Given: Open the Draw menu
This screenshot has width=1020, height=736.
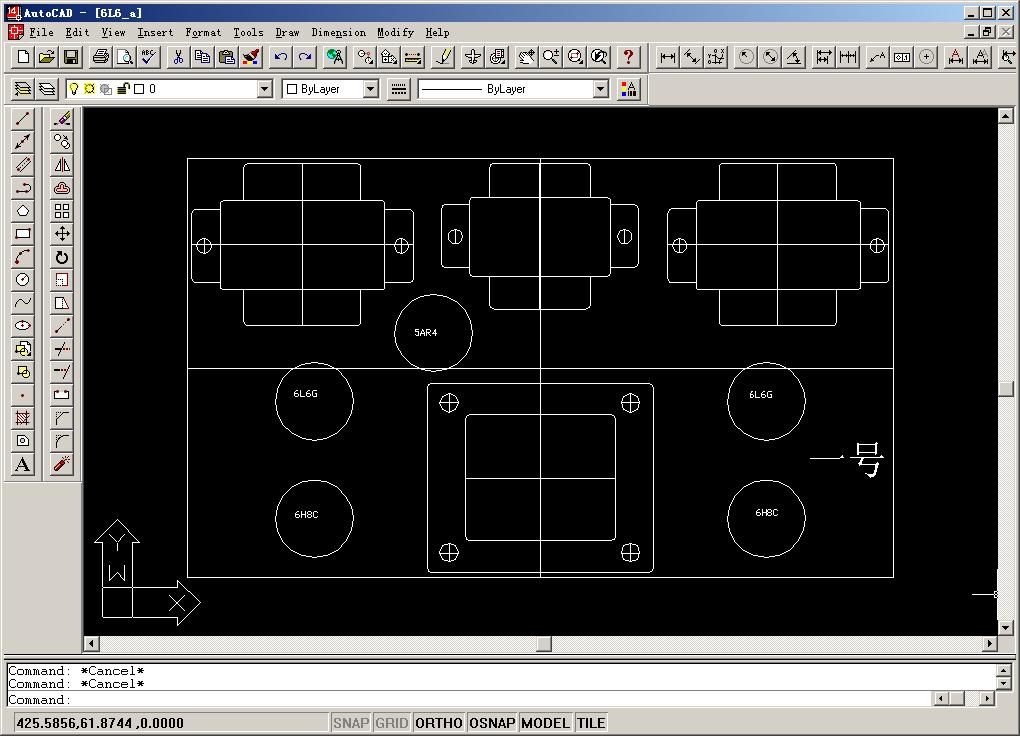Looking at the screenshot, I should 287,33.
